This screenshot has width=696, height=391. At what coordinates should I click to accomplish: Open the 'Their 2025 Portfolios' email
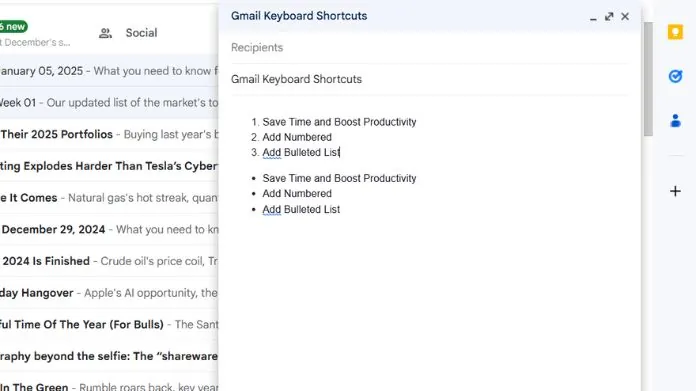(x=109, y=134)
